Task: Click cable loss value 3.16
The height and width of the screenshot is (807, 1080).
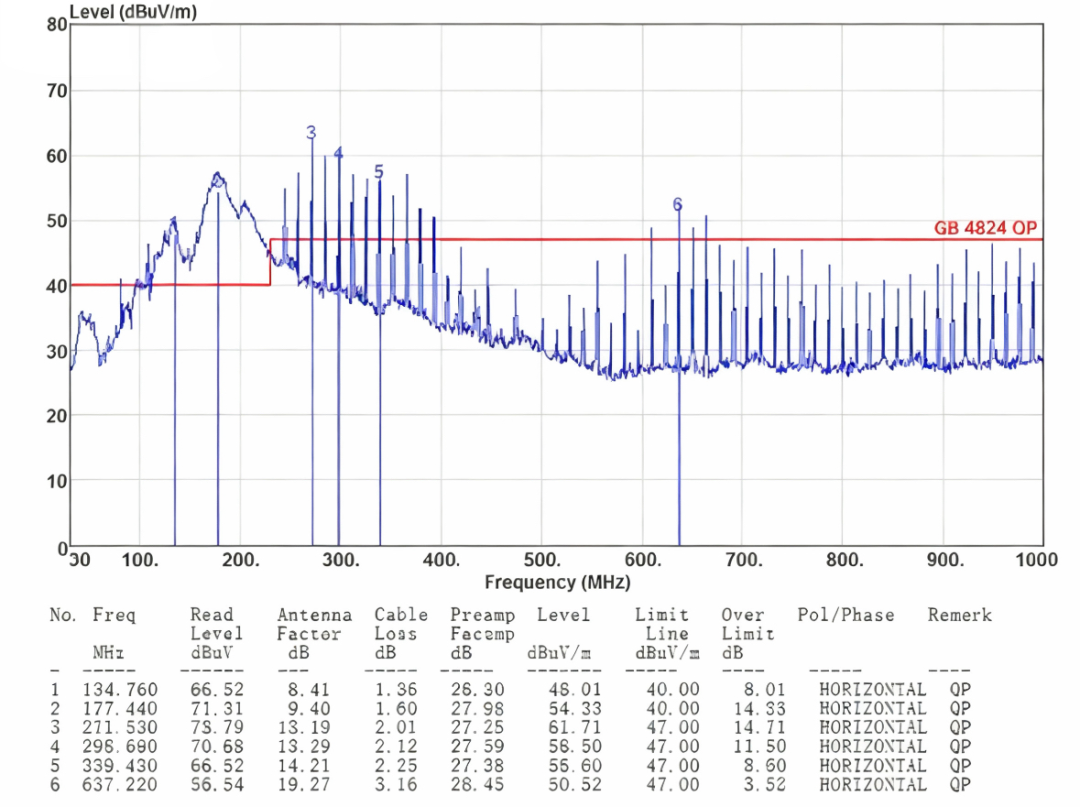Action: click(x=395, y=784)
